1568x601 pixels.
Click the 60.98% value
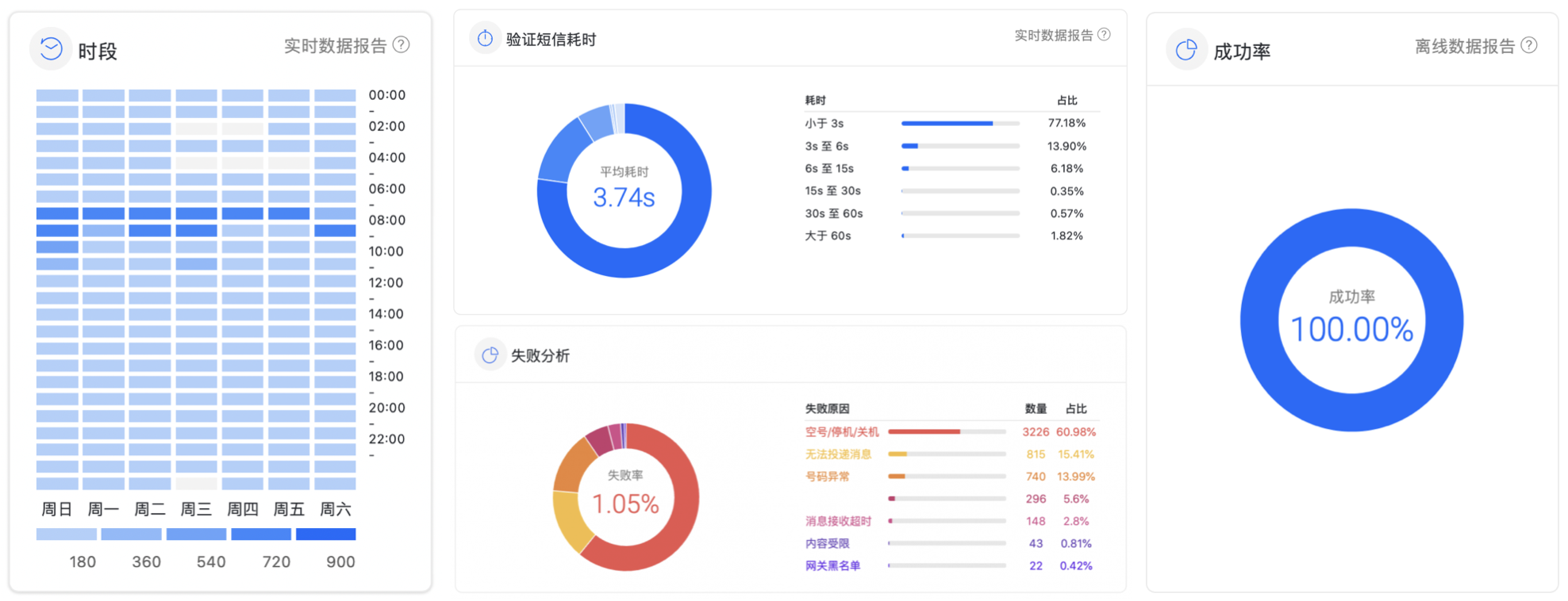pos(1076,432)
